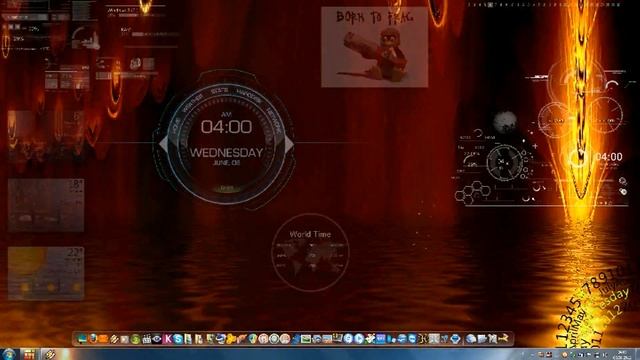Click the JUNE date under Wednesday
The height and width of the screenshot is (360, 640).
click(226, 163)
